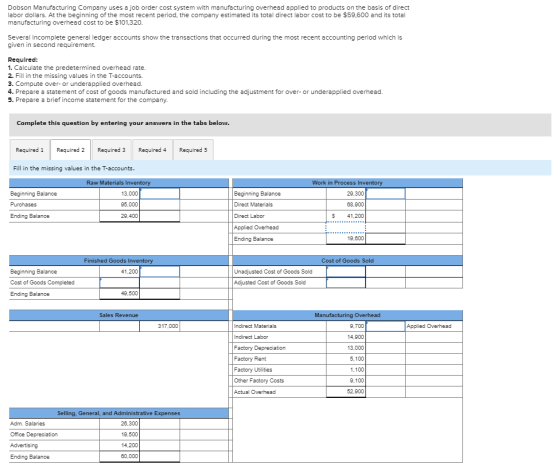Viewport: 560px width, 465px height.
Task: Click the Actual Overhead total 52,900
Action: [346, 392]
